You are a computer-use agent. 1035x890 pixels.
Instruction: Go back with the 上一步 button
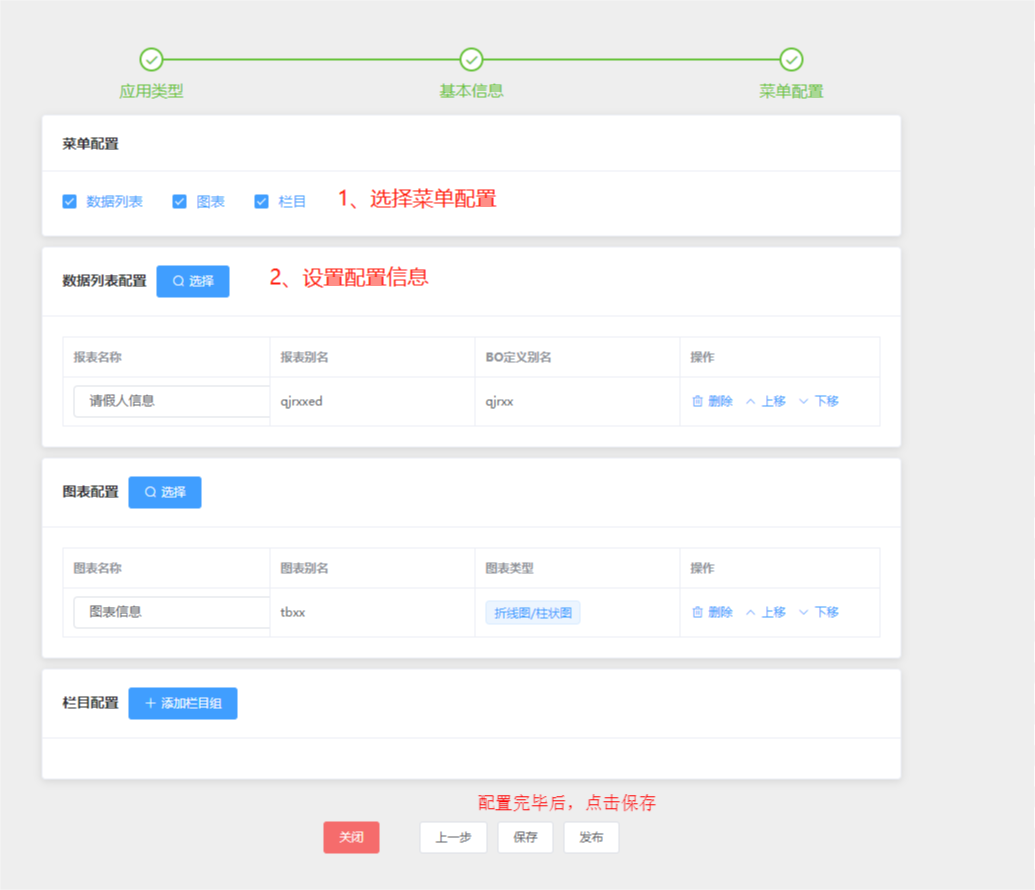pyautogui.click(x=453, y=837)
